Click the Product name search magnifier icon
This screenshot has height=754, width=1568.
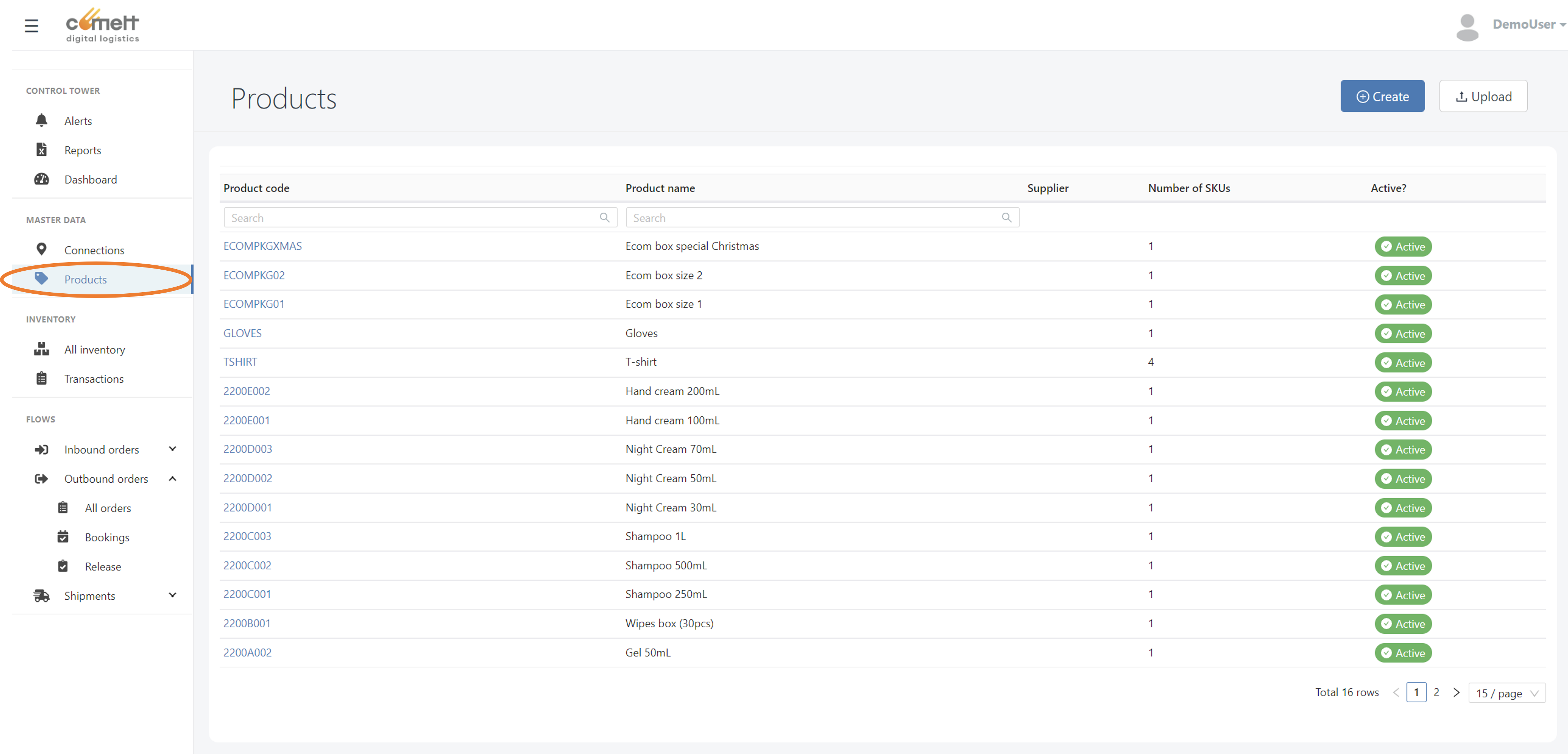1006,218
